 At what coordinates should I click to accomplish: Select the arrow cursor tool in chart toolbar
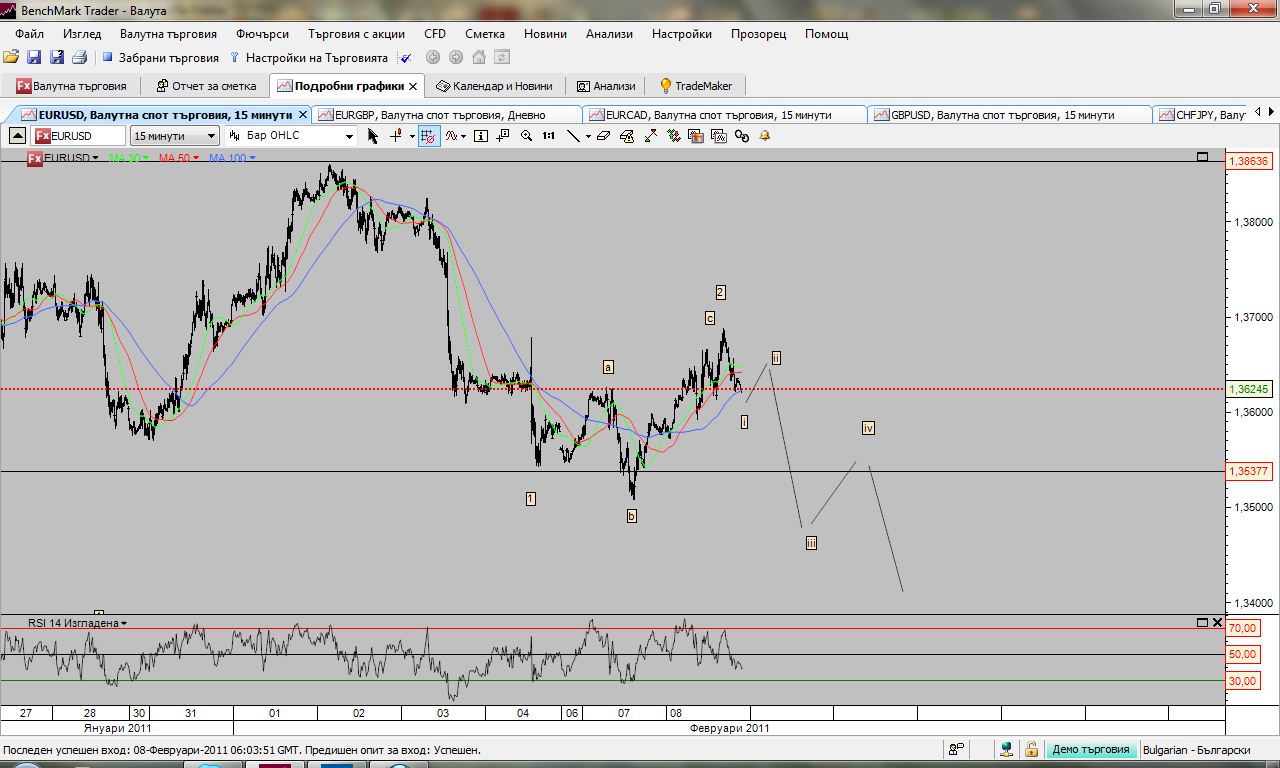373,136
